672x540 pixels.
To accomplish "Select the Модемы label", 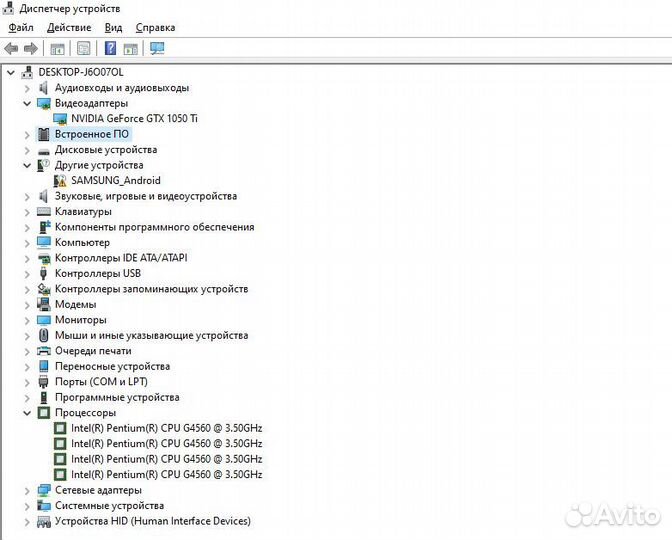I will 75,304.
